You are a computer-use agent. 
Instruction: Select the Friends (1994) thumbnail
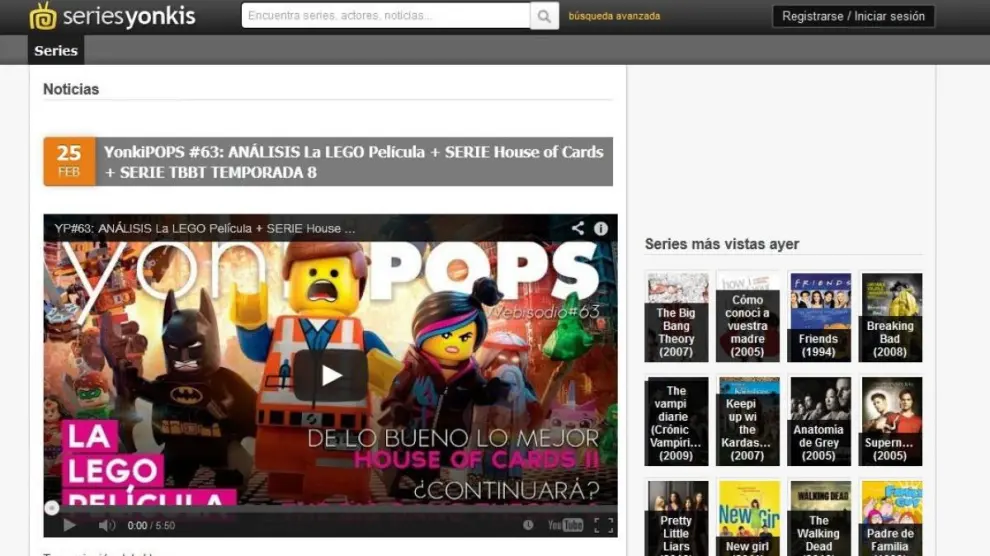tap(820, 317)
